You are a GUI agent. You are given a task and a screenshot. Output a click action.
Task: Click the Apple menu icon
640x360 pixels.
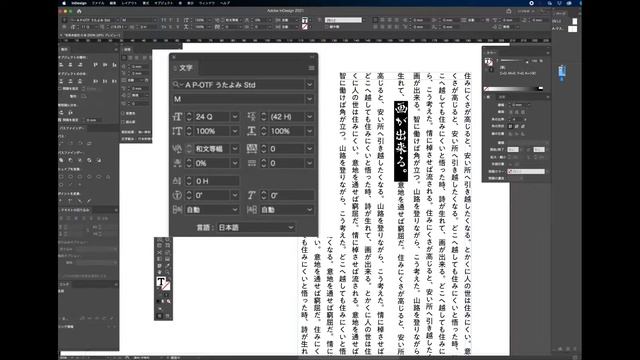pyautogui.click(x=64, y=3)
